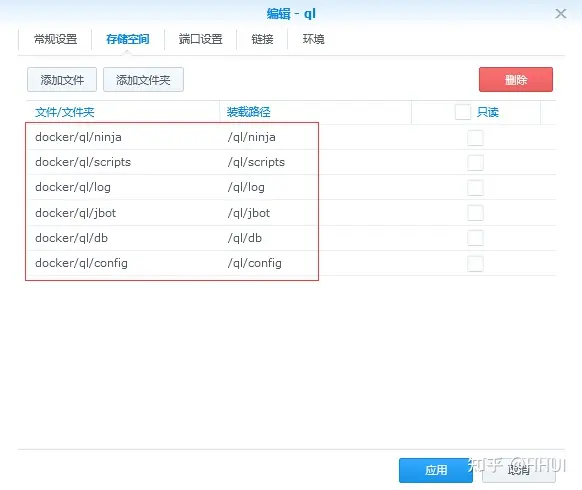The width and height of the screenshot is (582, 490).
Task: Check read-only box for docker/ql/db
Action: 475,238
